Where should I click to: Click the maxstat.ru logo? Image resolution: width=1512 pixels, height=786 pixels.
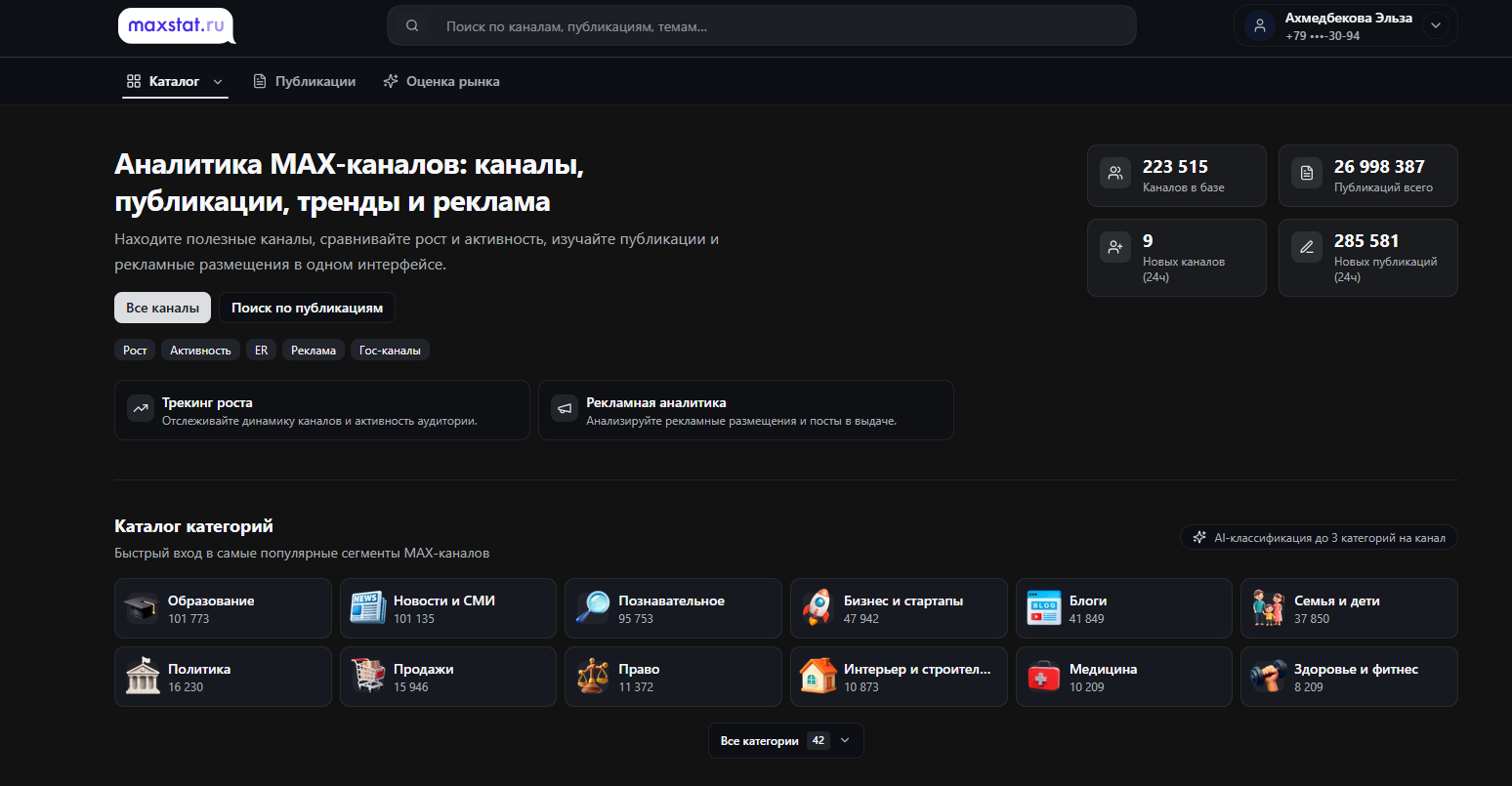(x=176, y=26)
